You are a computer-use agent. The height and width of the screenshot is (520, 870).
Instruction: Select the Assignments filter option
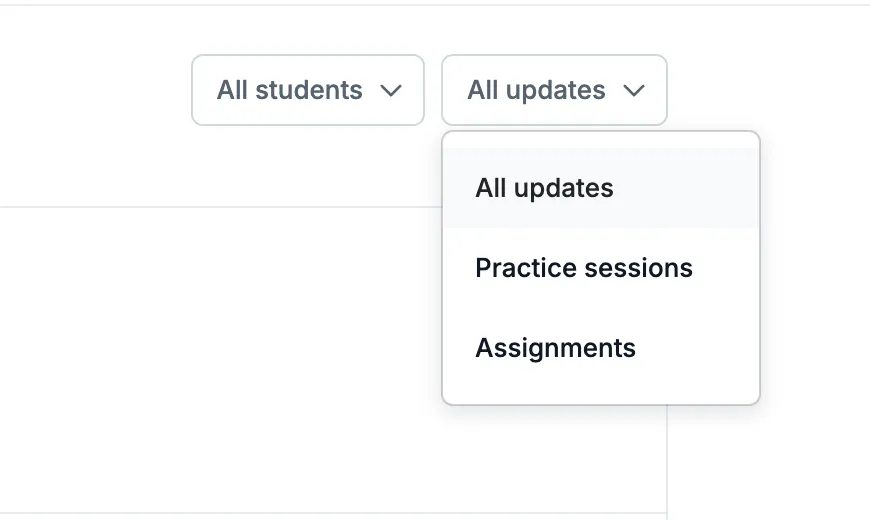pyautogui.click(x=601, y=348)
